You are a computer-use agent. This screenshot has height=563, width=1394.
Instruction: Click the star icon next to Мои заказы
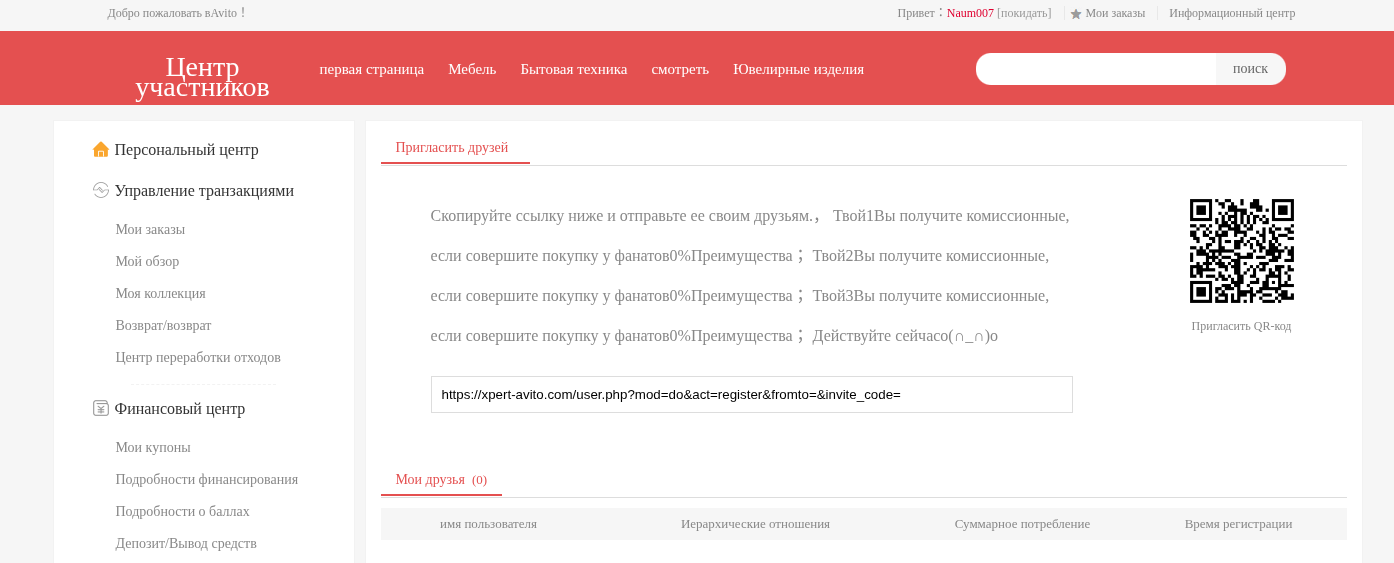pyautogui.click(x=1076, y=14)
